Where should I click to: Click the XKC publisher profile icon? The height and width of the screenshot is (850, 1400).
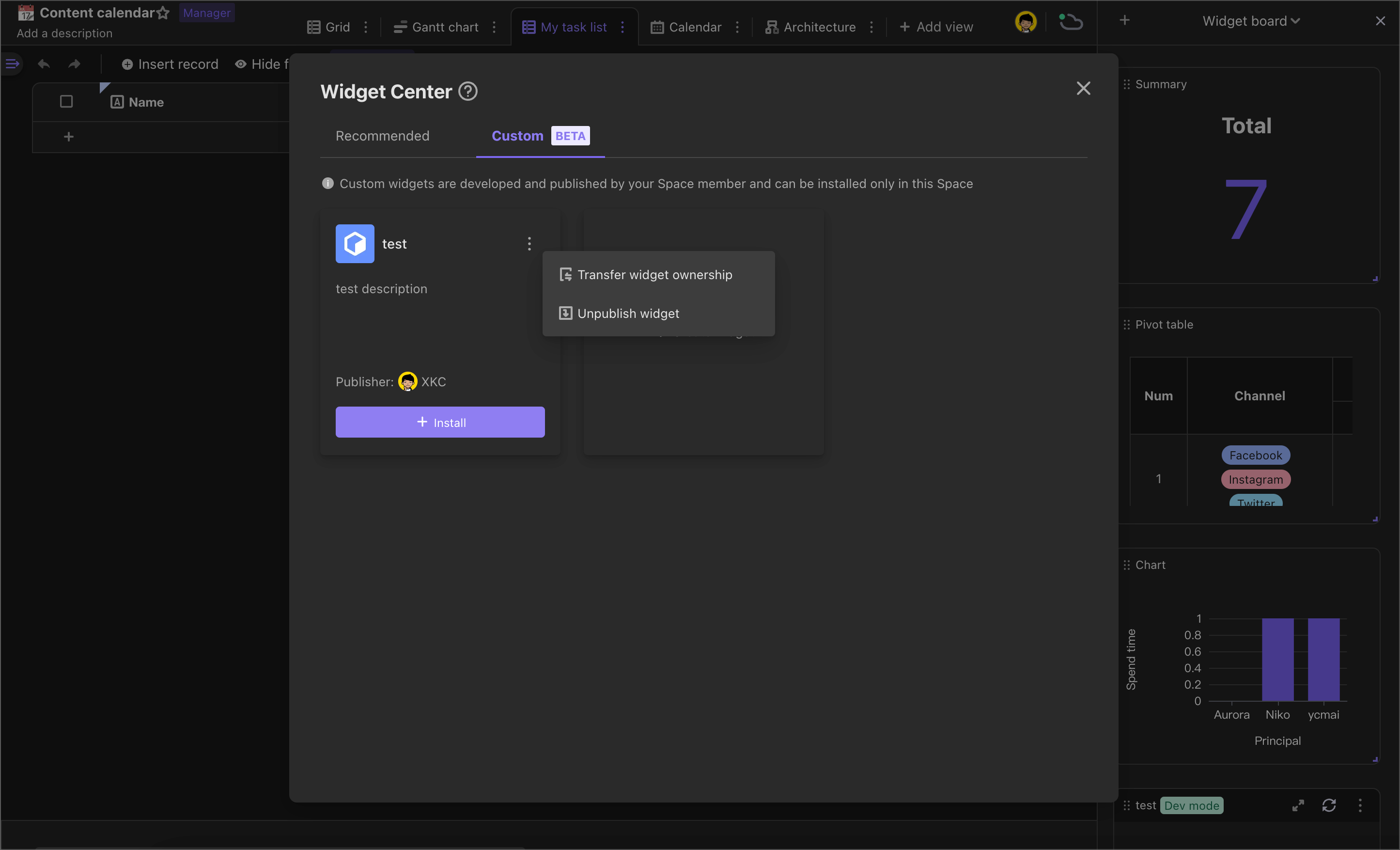pos(408,382)
